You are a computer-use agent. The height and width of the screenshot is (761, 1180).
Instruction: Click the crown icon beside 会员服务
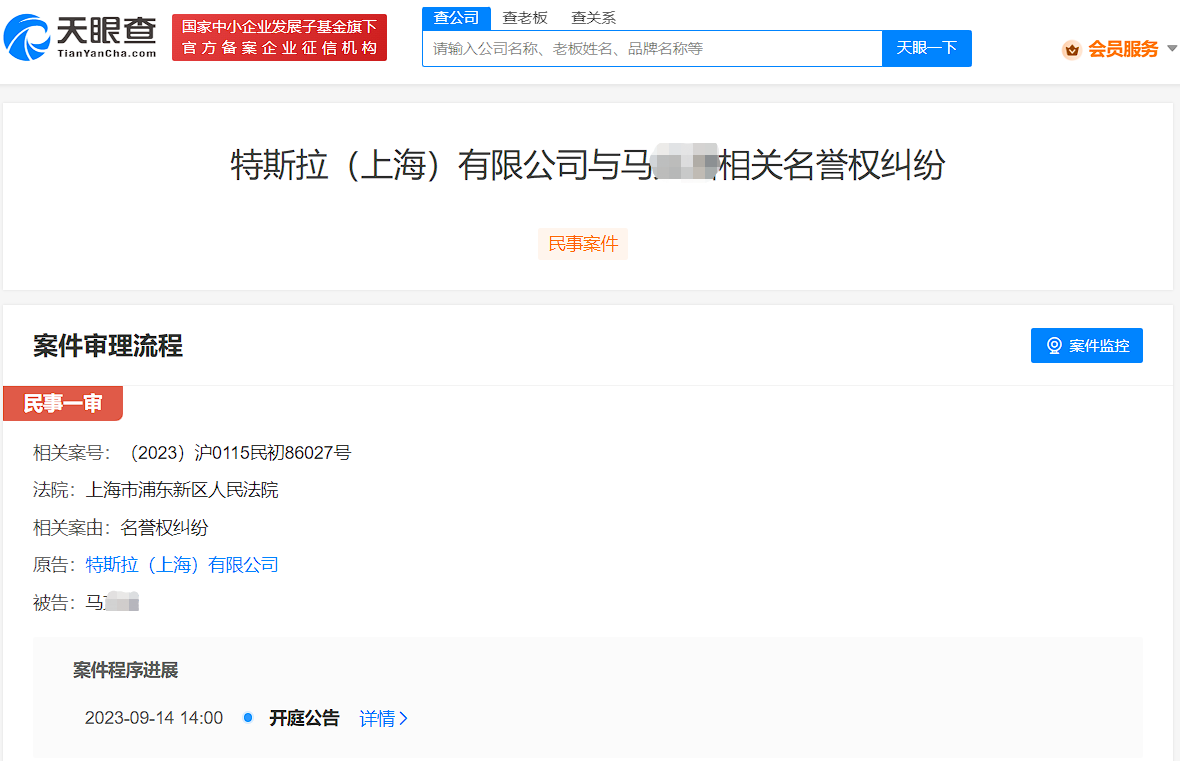tap(1072, 50)
